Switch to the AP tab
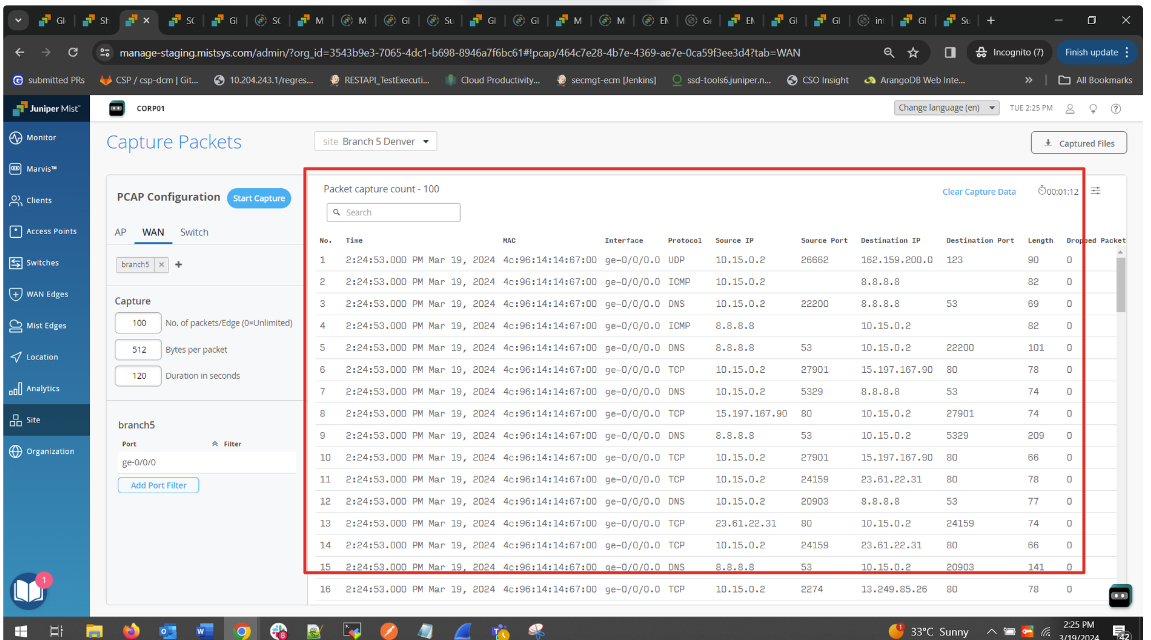Image resolution: width=1151 pixels, height=640 pixels. pos(120,232)
